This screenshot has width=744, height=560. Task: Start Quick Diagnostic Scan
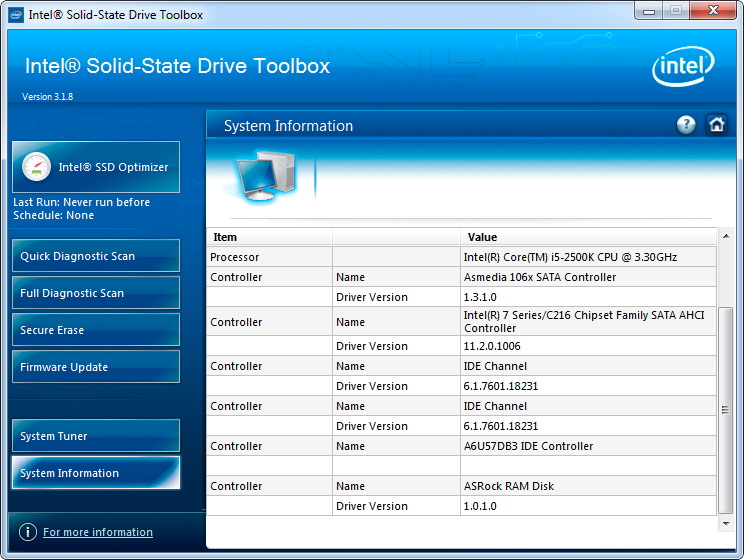96,256
